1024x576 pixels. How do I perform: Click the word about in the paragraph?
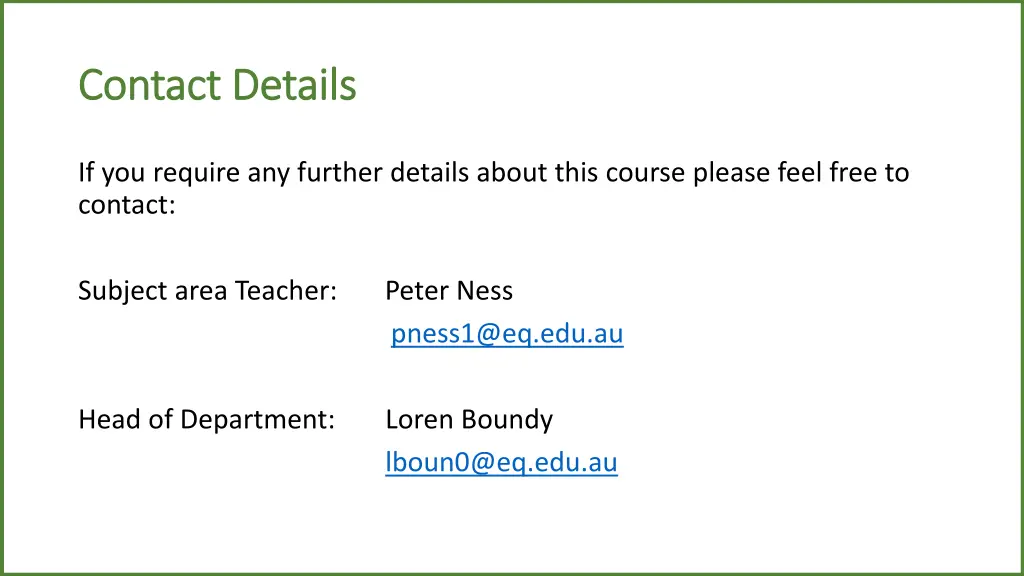click(x=512, y=172)
